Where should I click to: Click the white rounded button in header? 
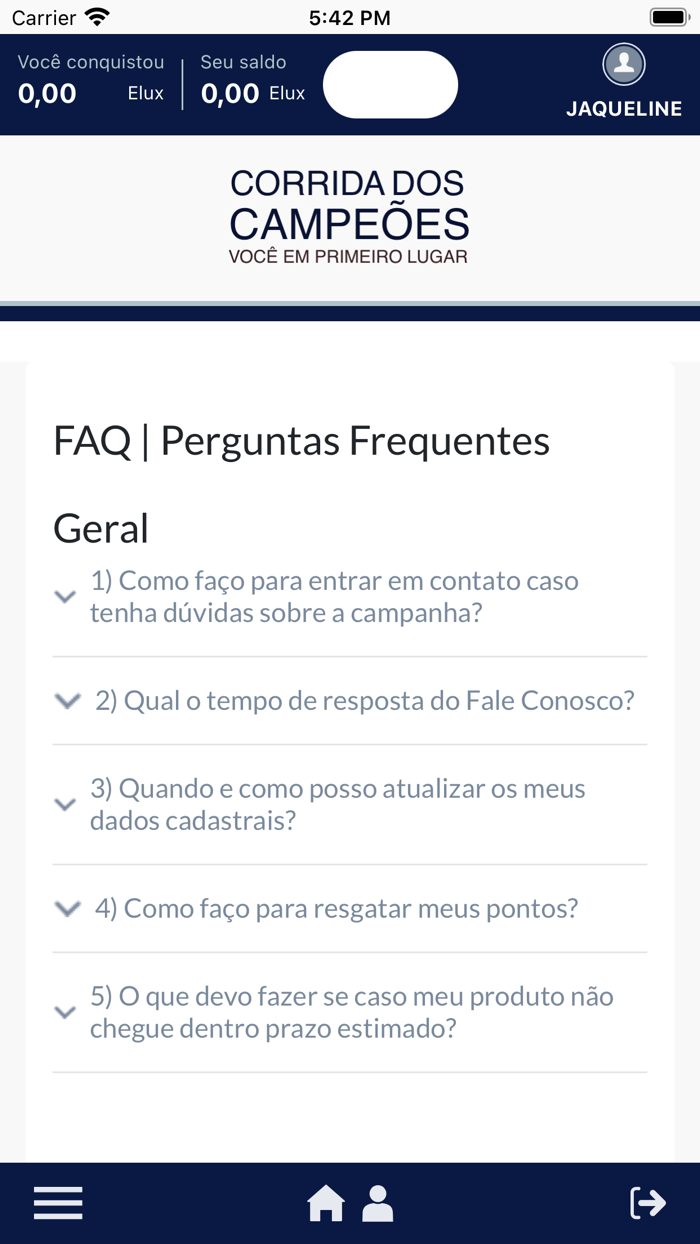coord(390,85)
